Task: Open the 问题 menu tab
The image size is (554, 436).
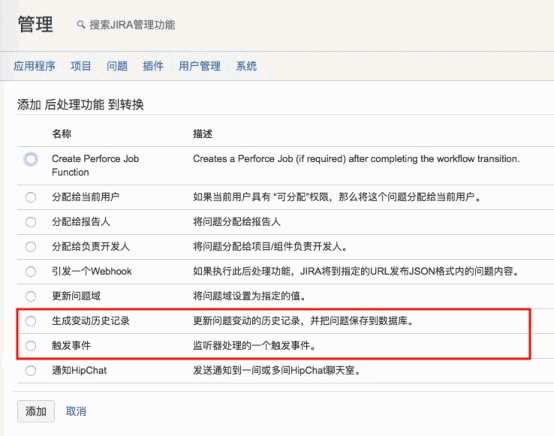Action: coord(117,66)
